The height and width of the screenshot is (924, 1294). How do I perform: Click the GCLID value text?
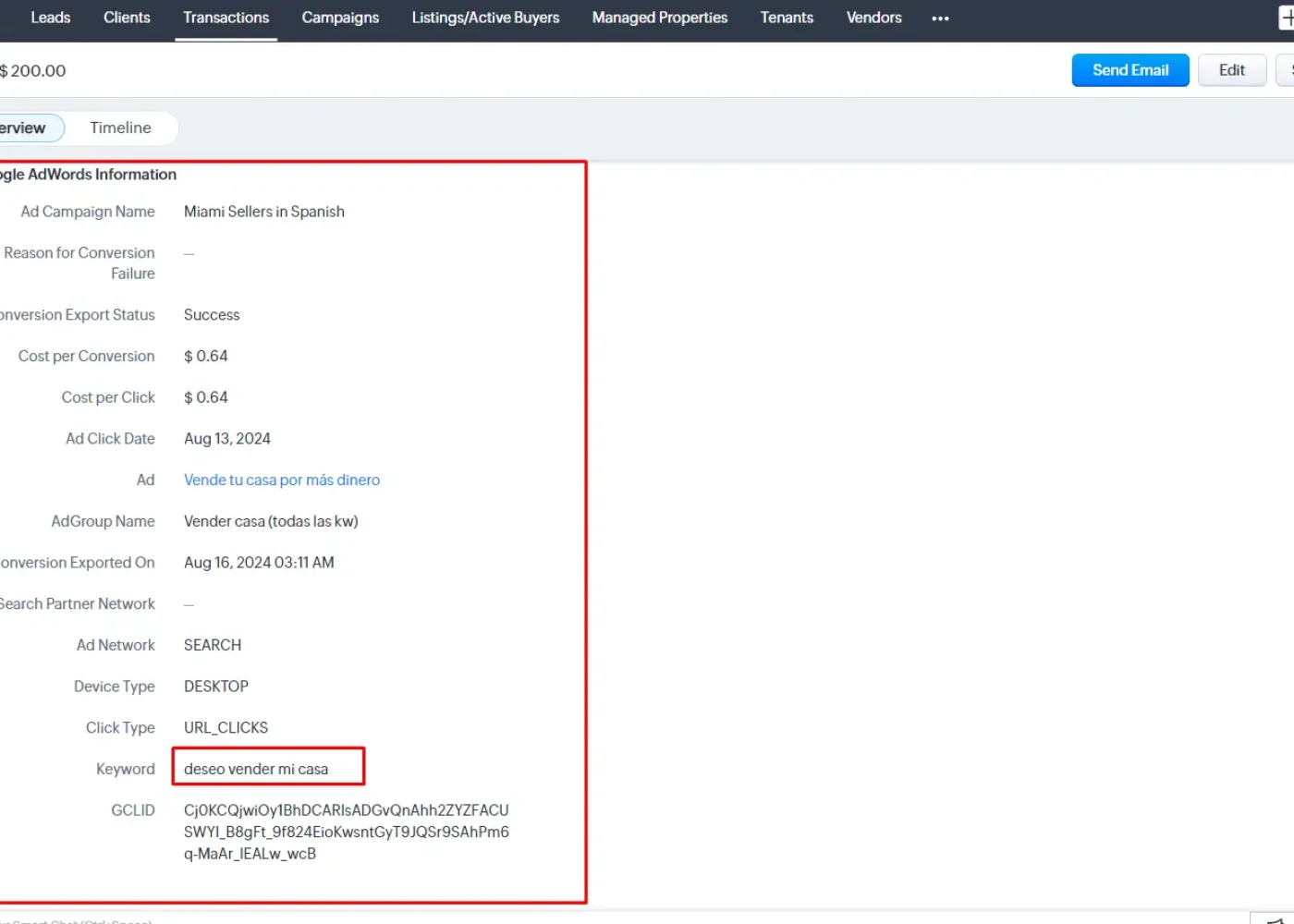346,832
